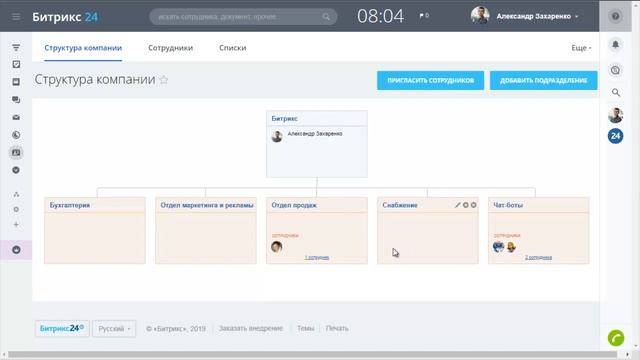Expand the Еще menu dropdown
Image resolution: width=640 pixels, height=360 pixels.
point(581,48)
